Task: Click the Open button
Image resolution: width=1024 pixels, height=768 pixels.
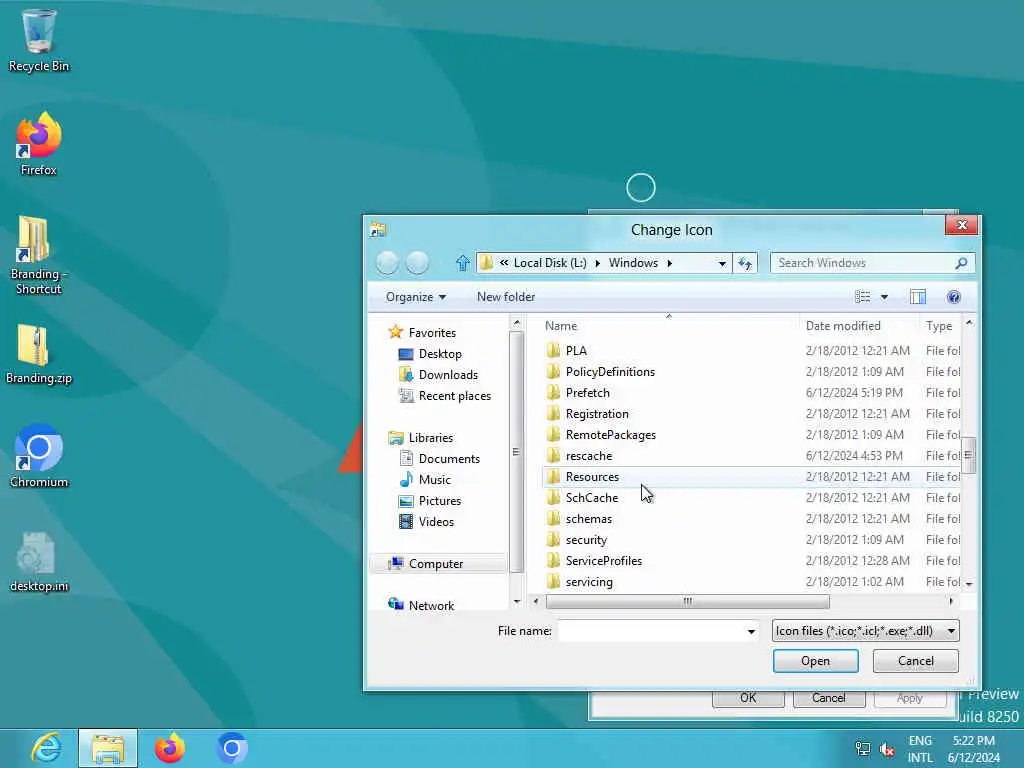Action: point(816,661)
